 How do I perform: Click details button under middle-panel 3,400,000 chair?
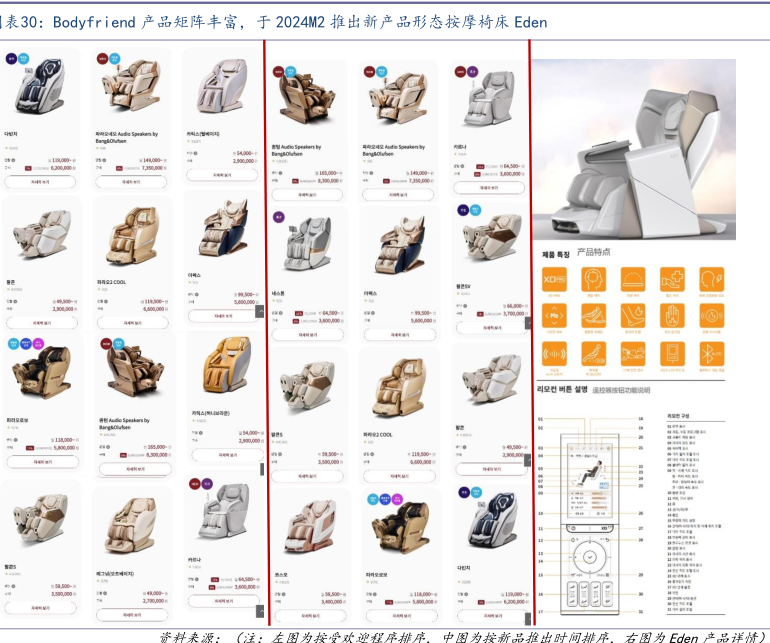(310, 615)
